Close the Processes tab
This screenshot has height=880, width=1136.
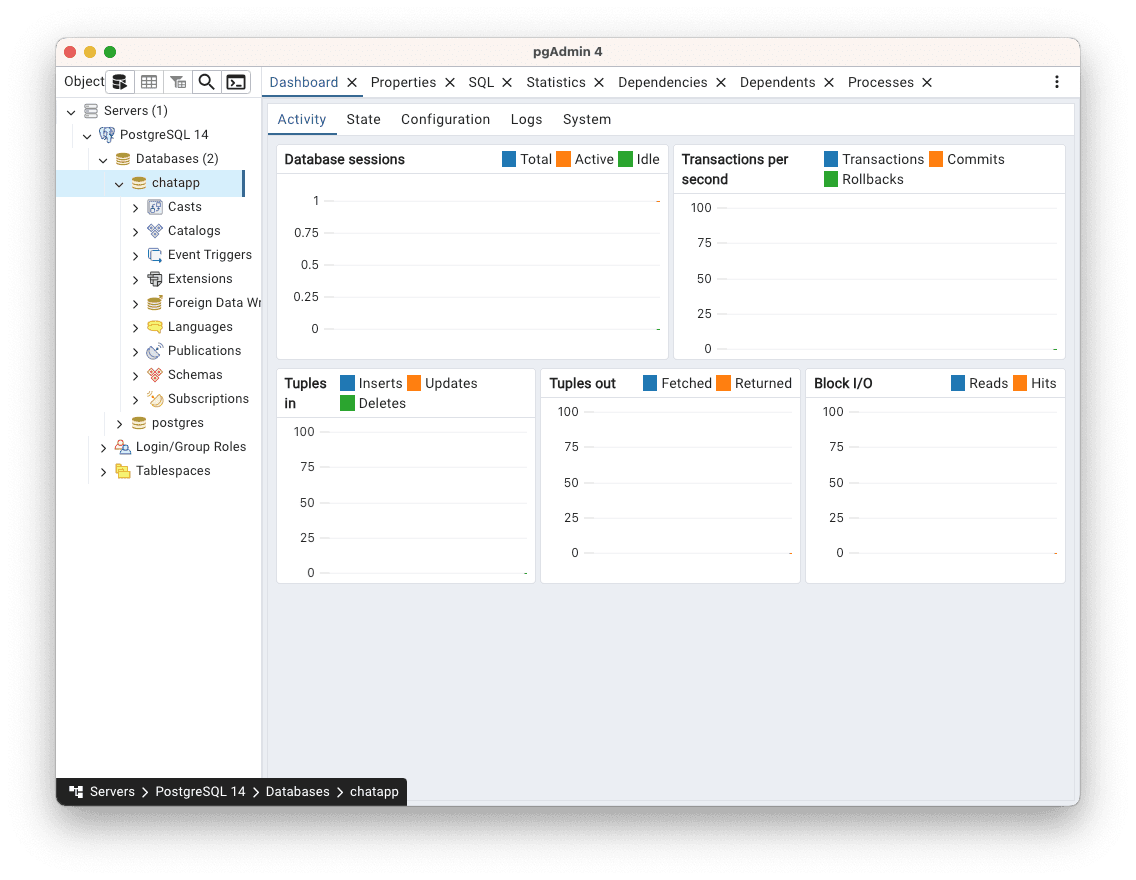927,83
